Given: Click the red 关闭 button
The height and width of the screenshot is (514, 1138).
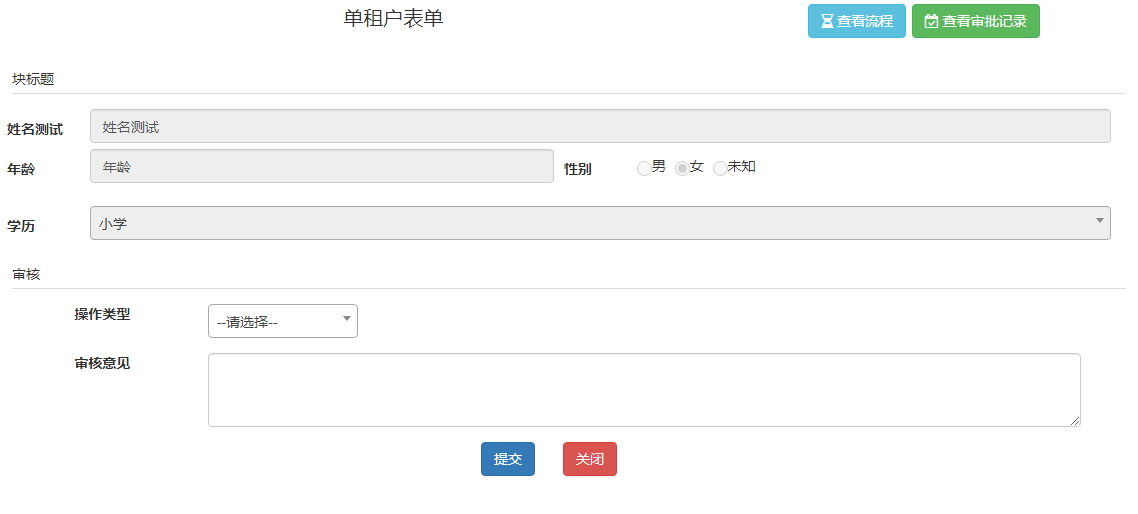Looking at the screenshot, I should [590, 459].
